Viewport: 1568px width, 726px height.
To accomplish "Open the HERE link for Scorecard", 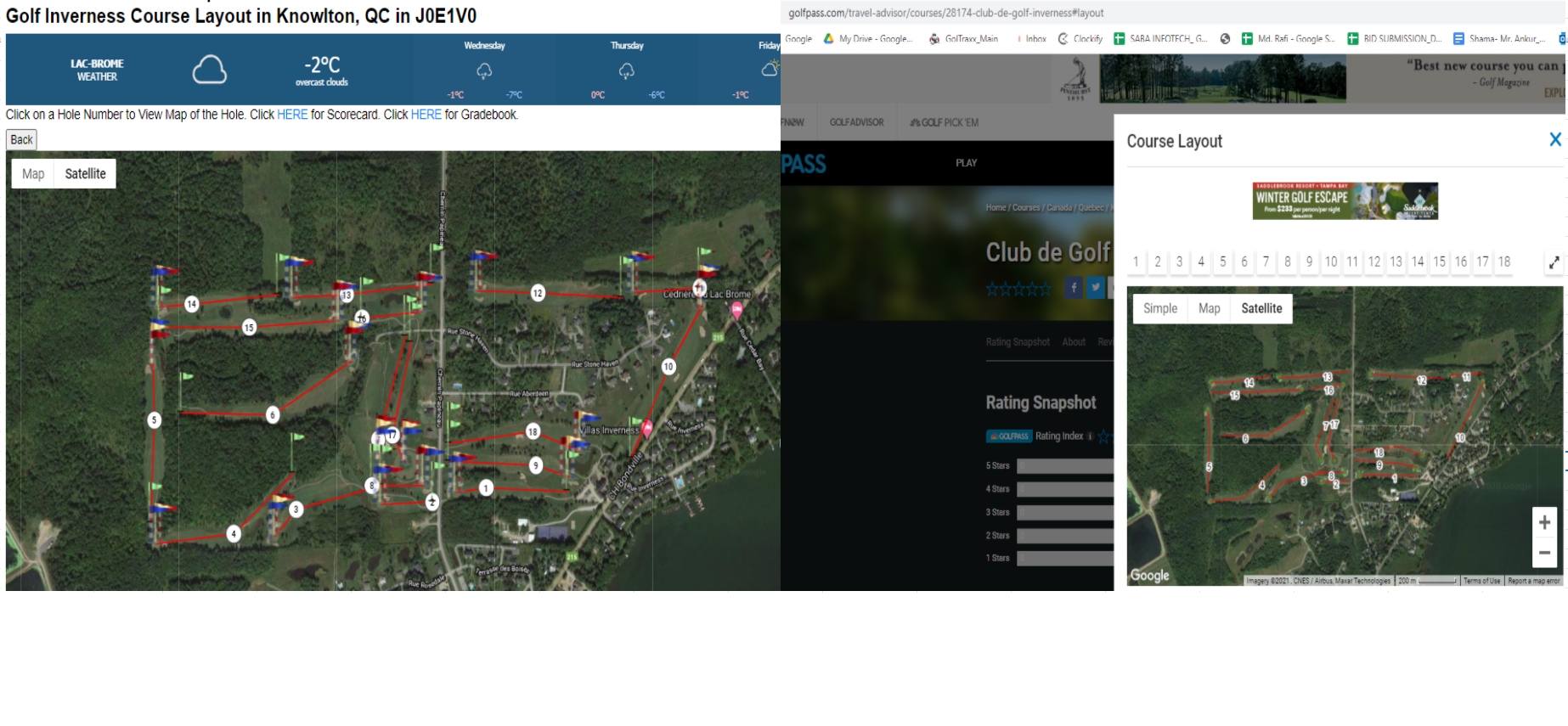I will tap(292, 115).
